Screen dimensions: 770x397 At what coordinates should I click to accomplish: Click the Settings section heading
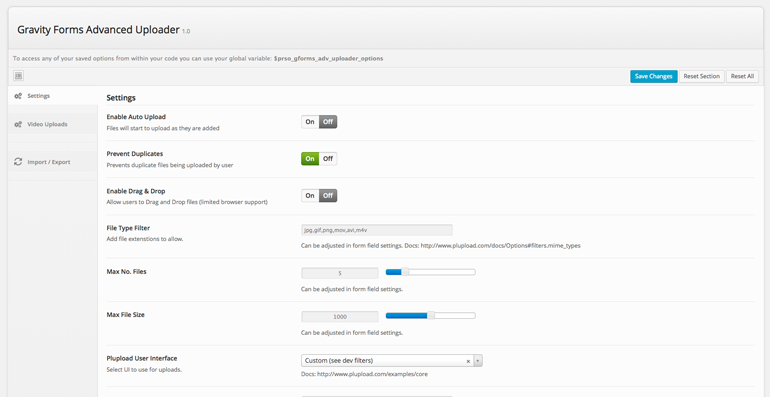click(x=121, y=98)
